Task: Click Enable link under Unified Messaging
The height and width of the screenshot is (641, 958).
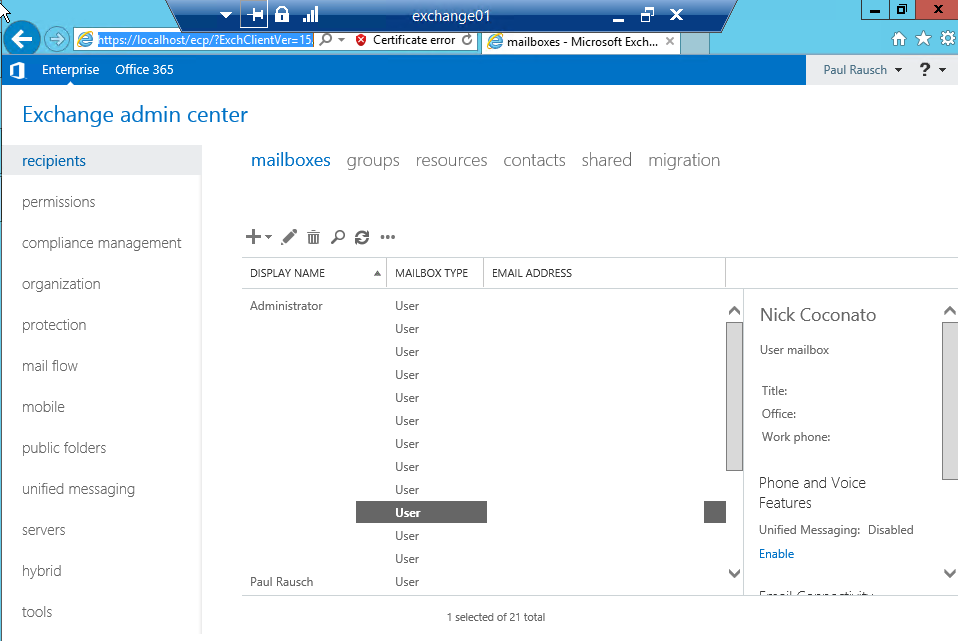Action: (776, 554)
